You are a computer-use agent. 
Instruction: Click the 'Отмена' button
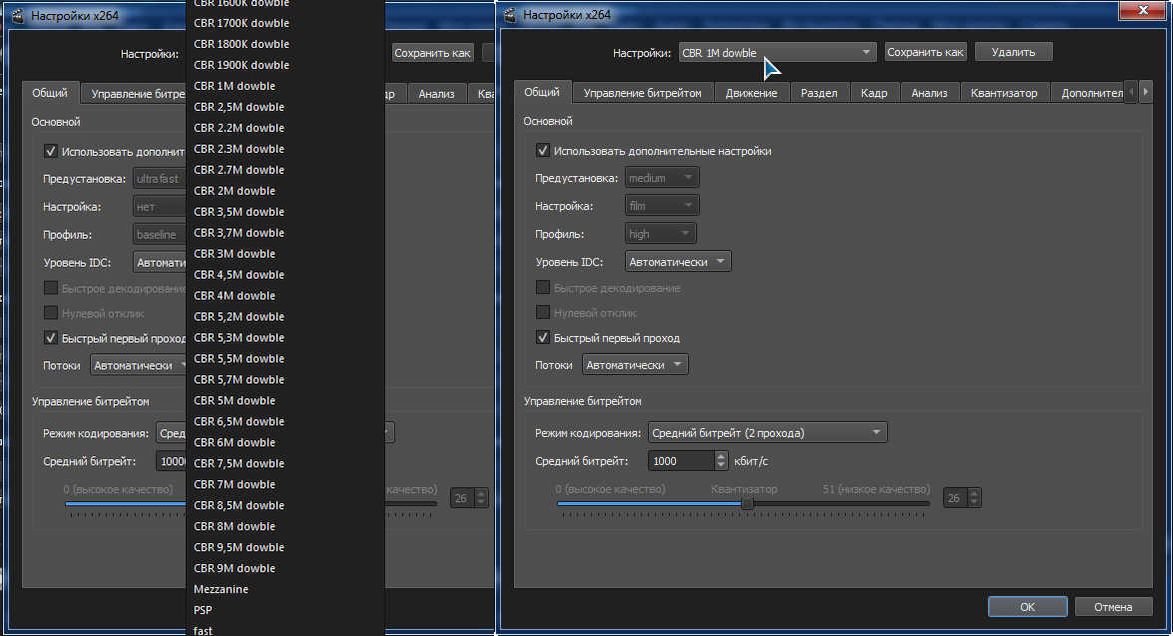pos(1113,607)
